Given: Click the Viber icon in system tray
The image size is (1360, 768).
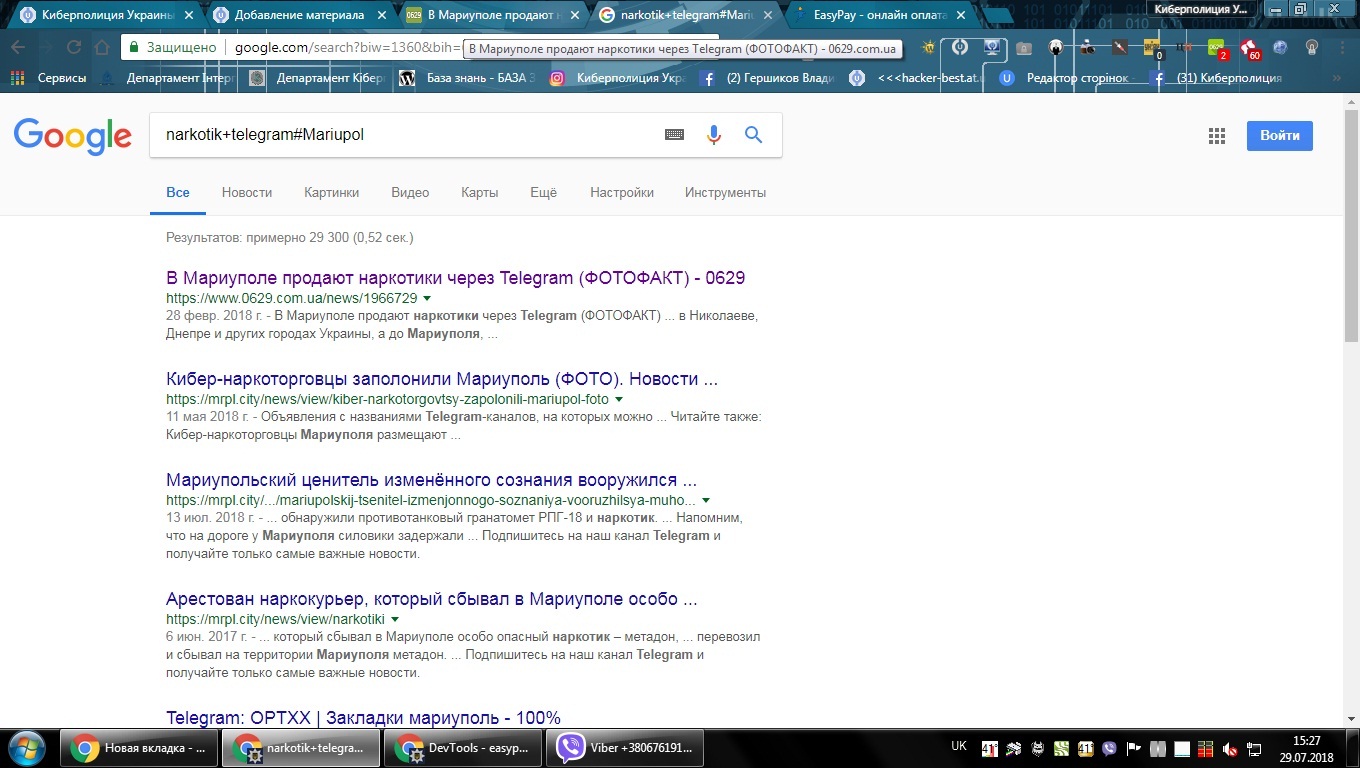Looking at the screenshot, I should [1110, 749].
